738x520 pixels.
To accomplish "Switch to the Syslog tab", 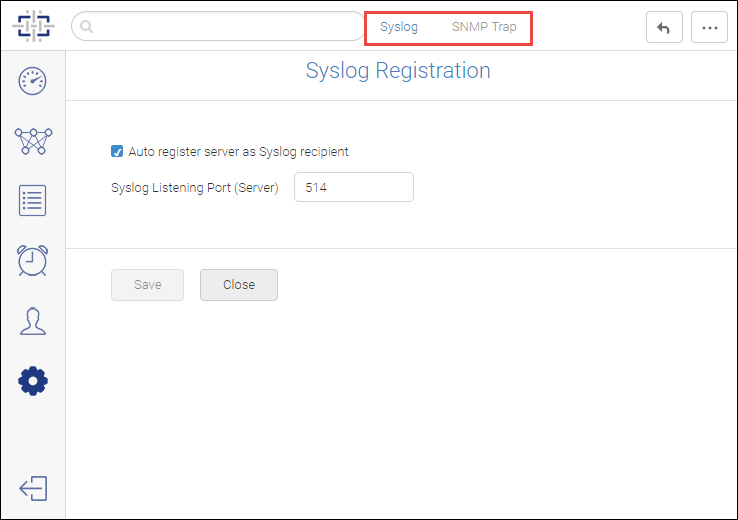I will [x=399, y=27].
